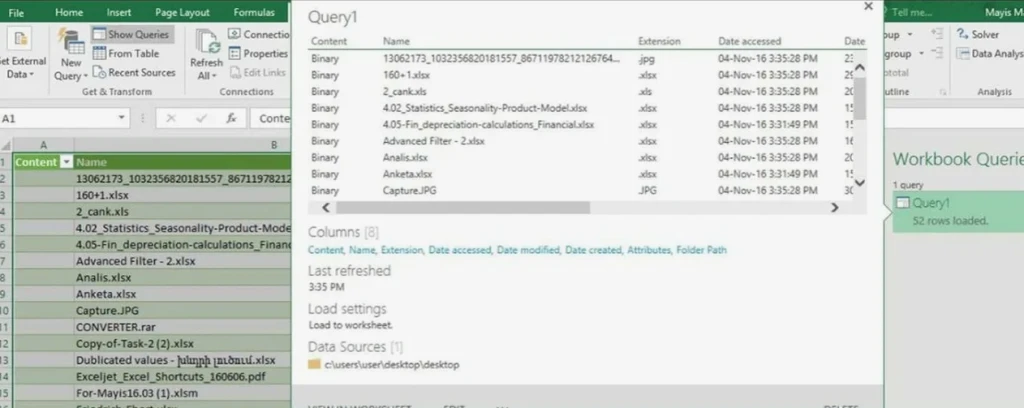Click the insert function fx button

click(x=231, y=118)
